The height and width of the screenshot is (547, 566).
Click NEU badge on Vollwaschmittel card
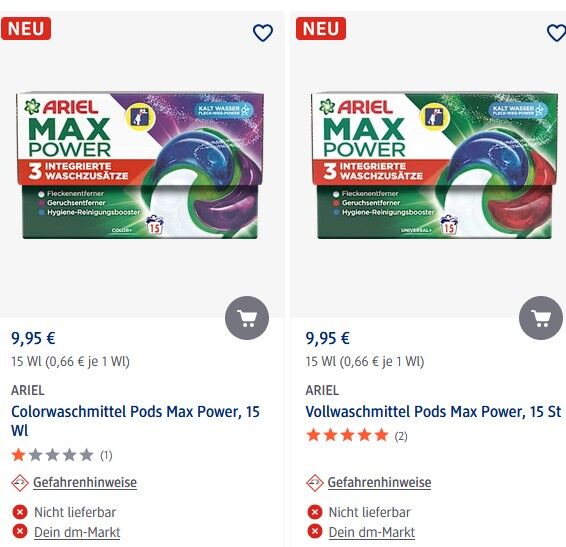[x=321, y=29]
